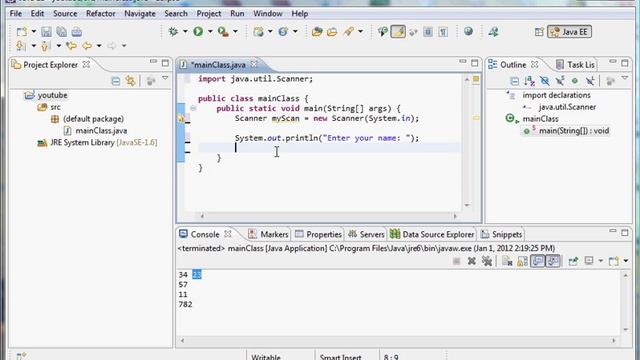The image size is (640, 360).
Task: Click the Save (floppy disk) toolbar icon
Action: 46,31
